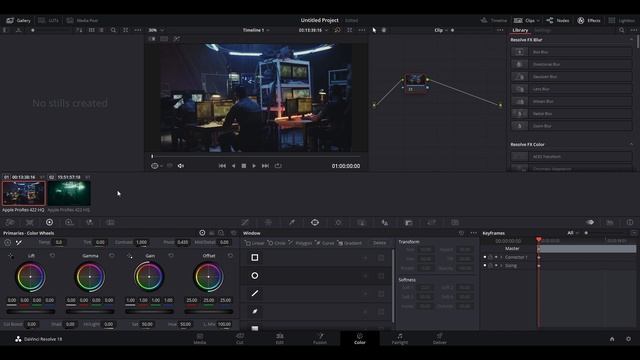The width and height of the screenshot is (640, 360).
Task: Mute the viewer audio
Action: coord(181,166)
